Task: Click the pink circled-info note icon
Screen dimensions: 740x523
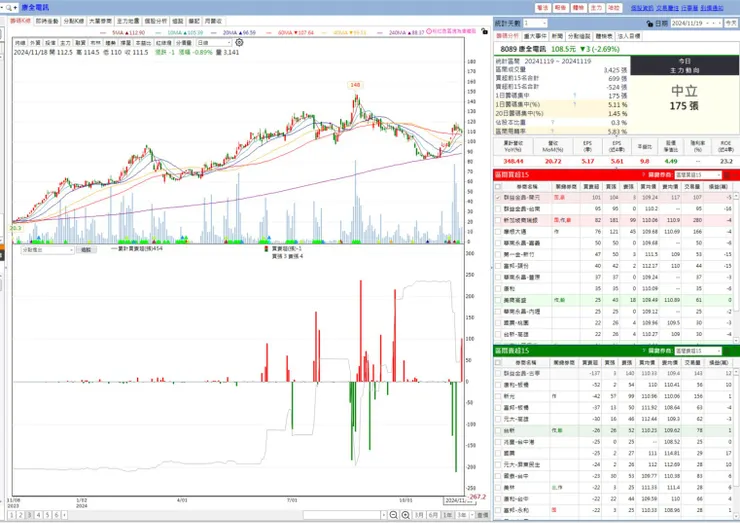Action: [429, 31]
